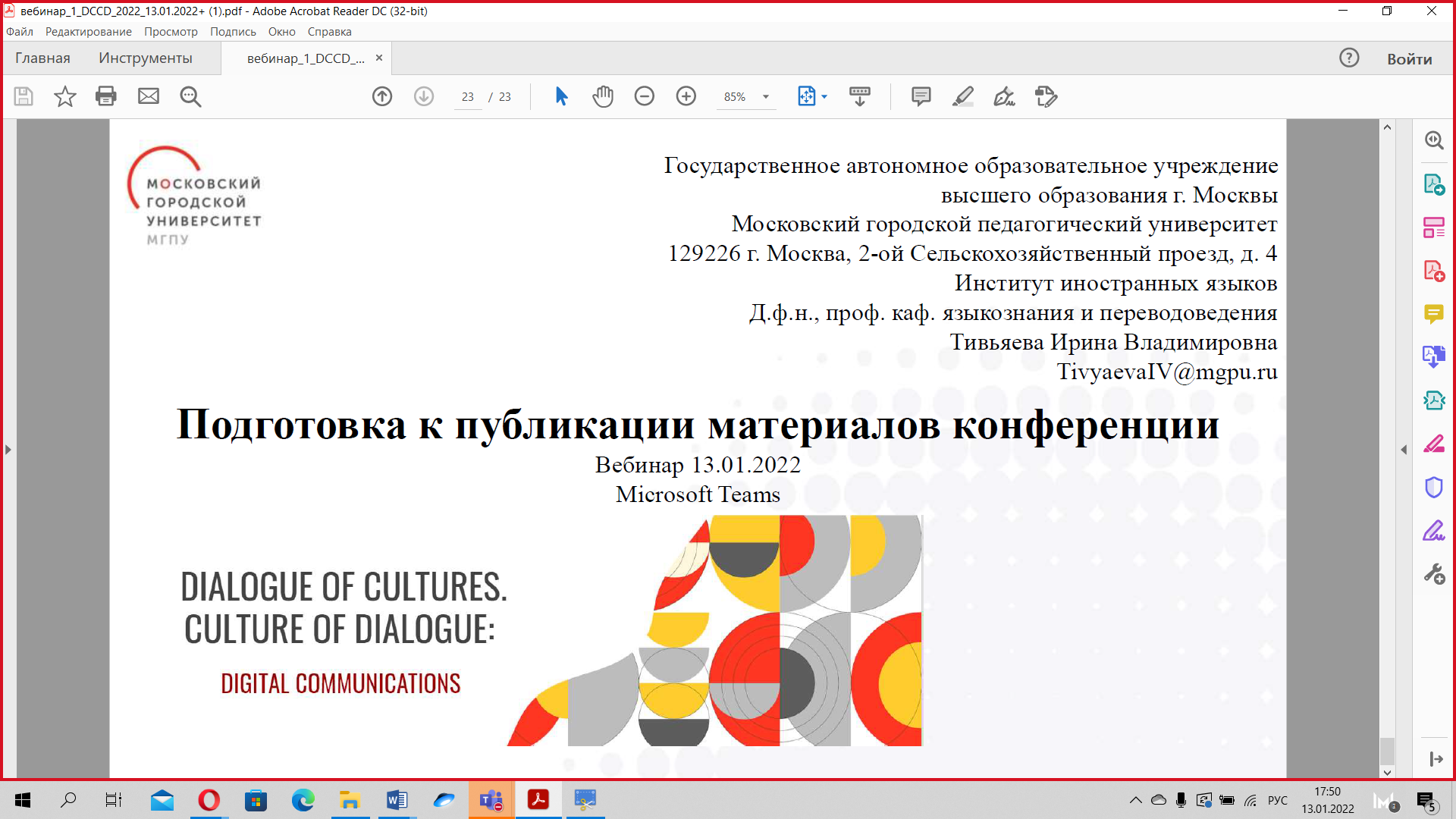
Task: Toggle the Hand pan tool
Action: (603, 96)
